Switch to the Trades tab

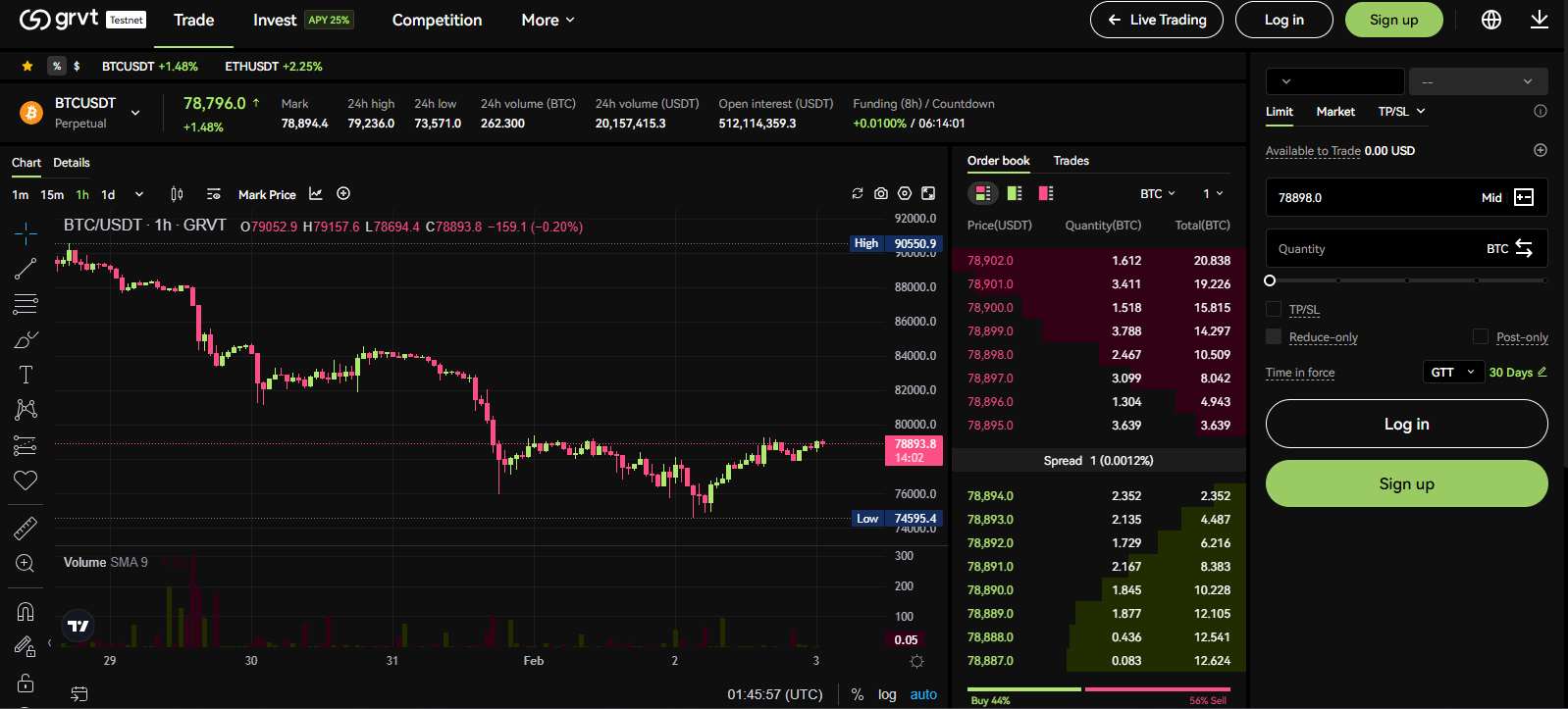point(1071,161)
